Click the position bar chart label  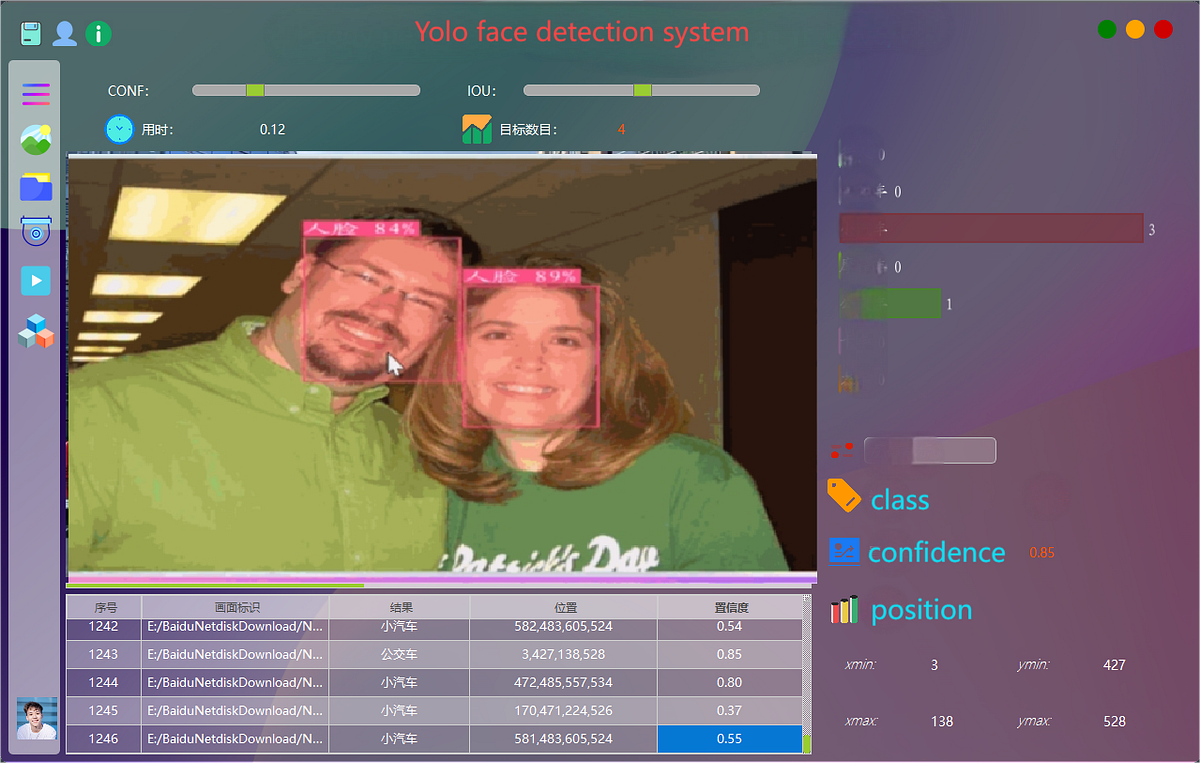click(x=923, y=609)
